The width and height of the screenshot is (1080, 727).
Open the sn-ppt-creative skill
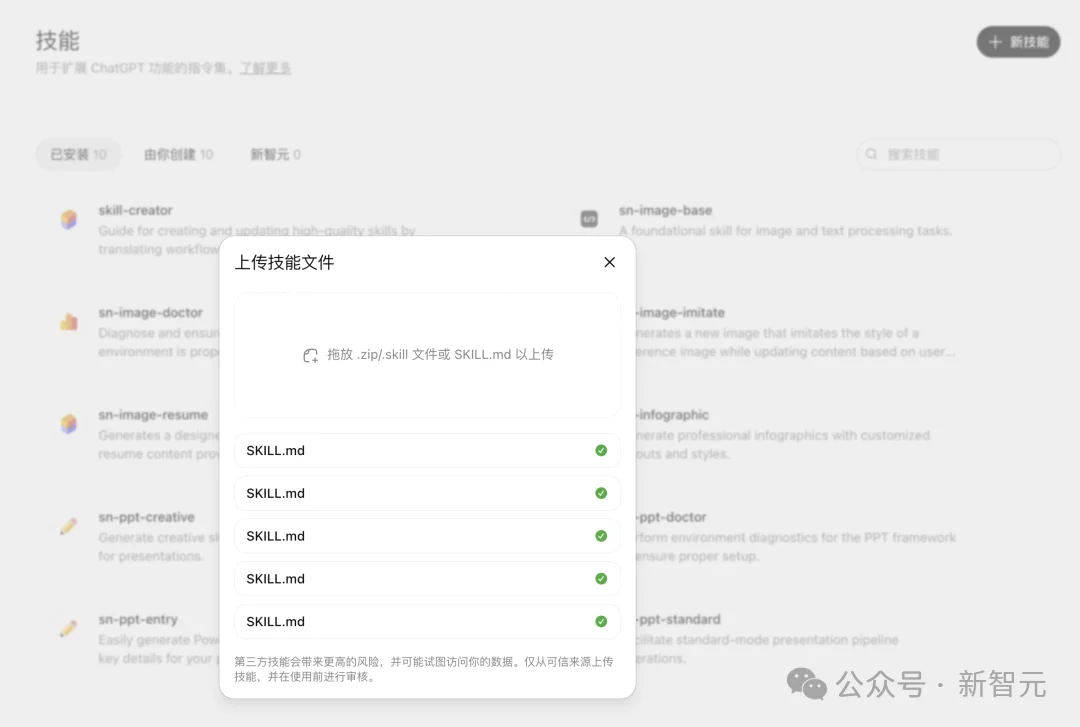[146, 517]
